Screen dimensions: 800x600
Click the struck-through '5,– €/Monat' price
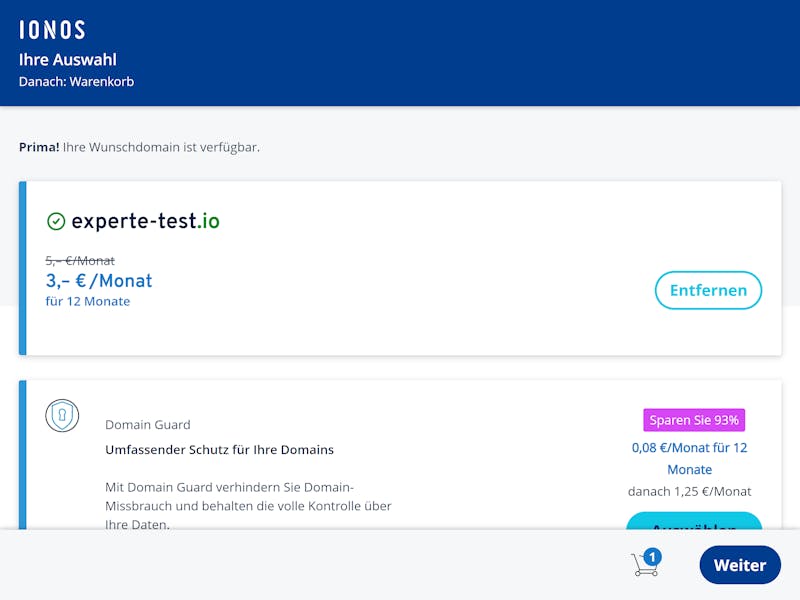[x=80, y=261]
